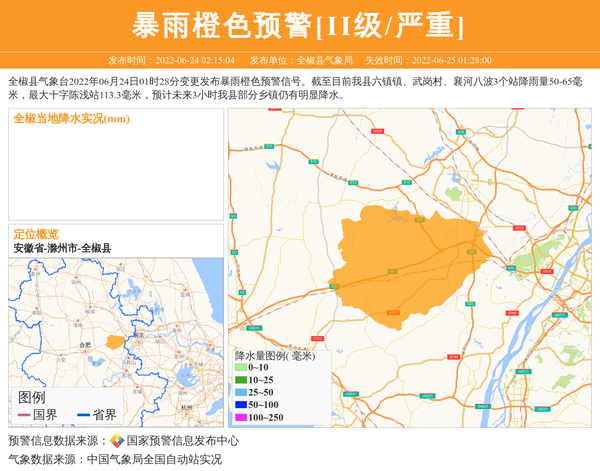This screenshot has width=600, height=471.
Task: Click the 暴雨橙色预警 title banner
Action: 299,25
